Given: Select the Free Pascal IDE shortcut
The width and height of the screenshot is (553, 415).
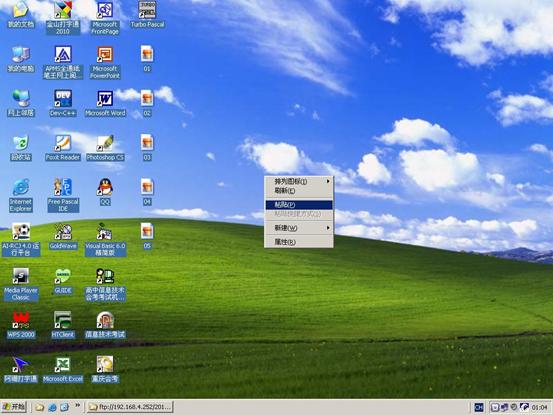Looking at the screenshot, I should click(x=63, y=195).
